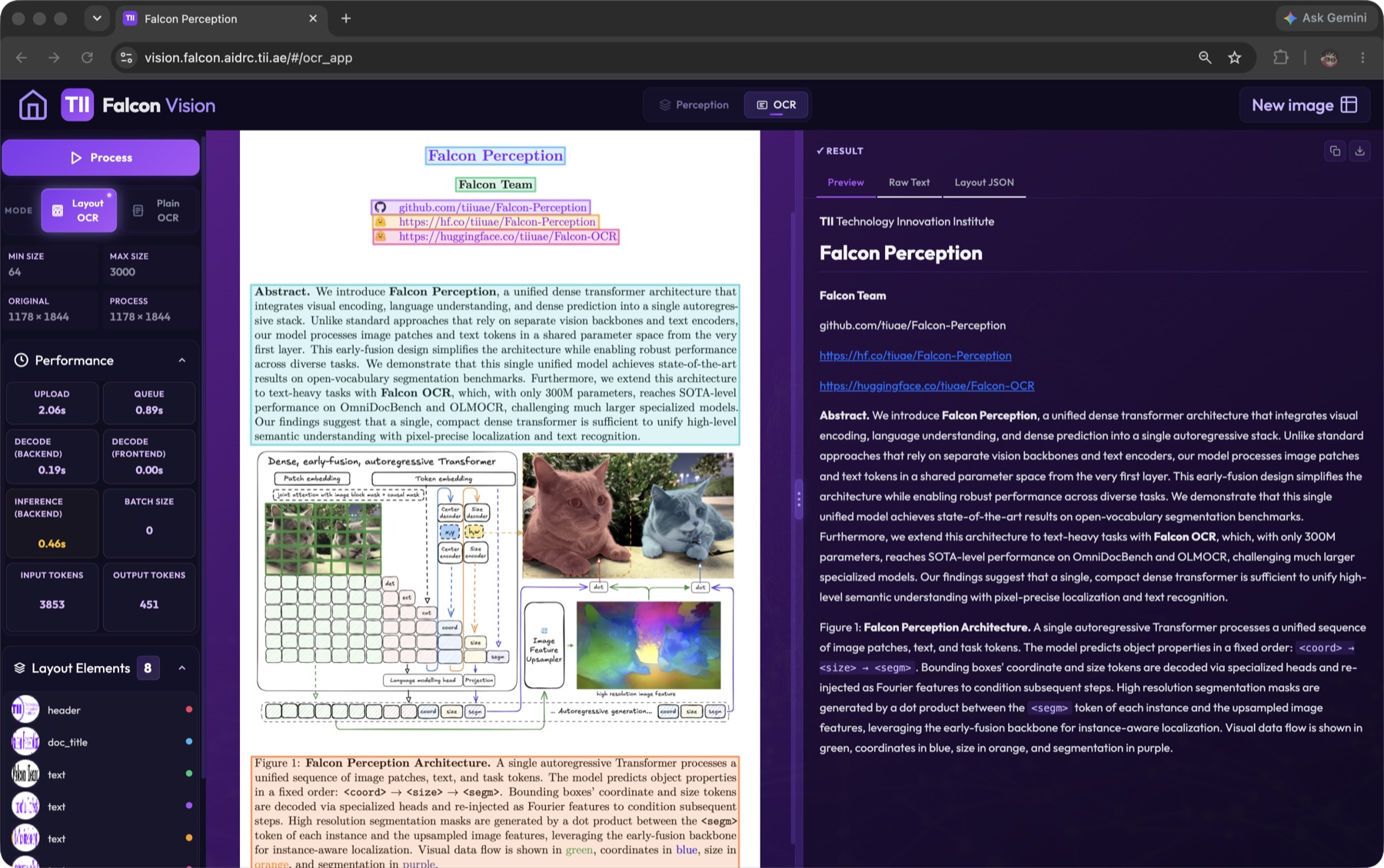Viewport: 1384px width, 868px height.
Task: Go back in browser history
Action: (x=22, y=58)
